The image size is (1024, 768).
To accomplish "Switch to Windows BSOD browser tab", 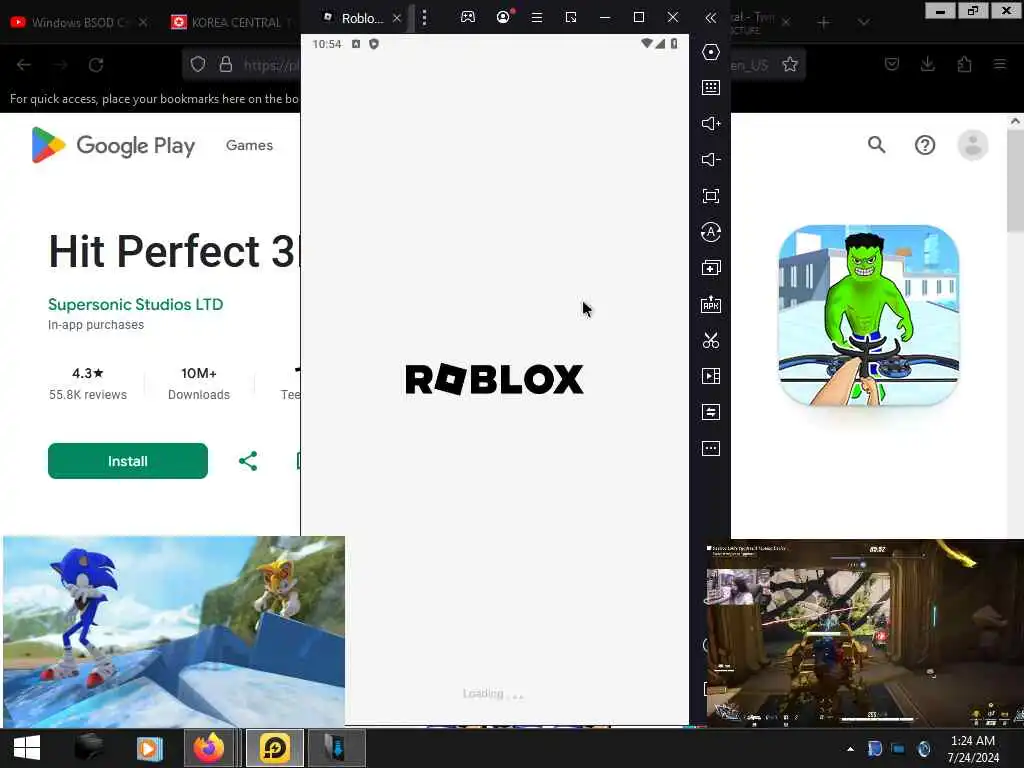I will (x=78, y=22).
